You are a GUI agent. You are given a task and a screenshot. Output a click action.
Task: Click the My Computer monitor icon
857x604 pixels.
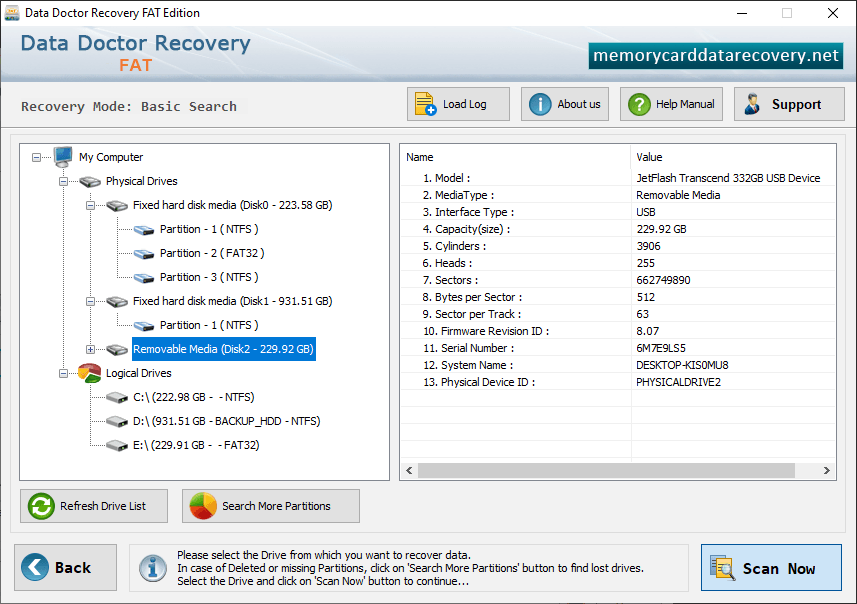click(63, 157)
